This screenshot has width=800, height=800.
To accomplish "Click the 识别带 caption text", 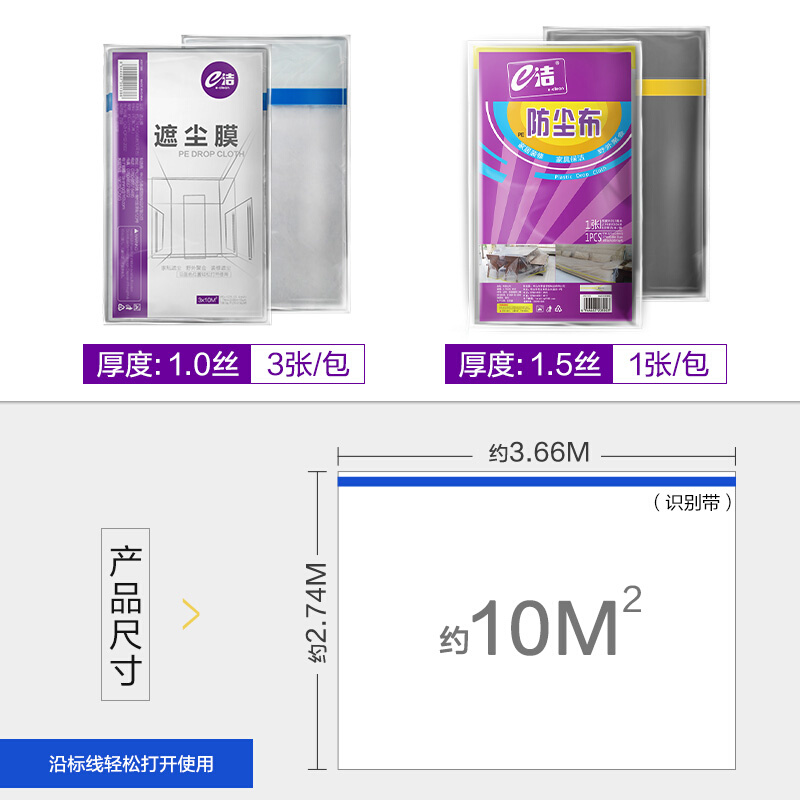I will point(692,503).
